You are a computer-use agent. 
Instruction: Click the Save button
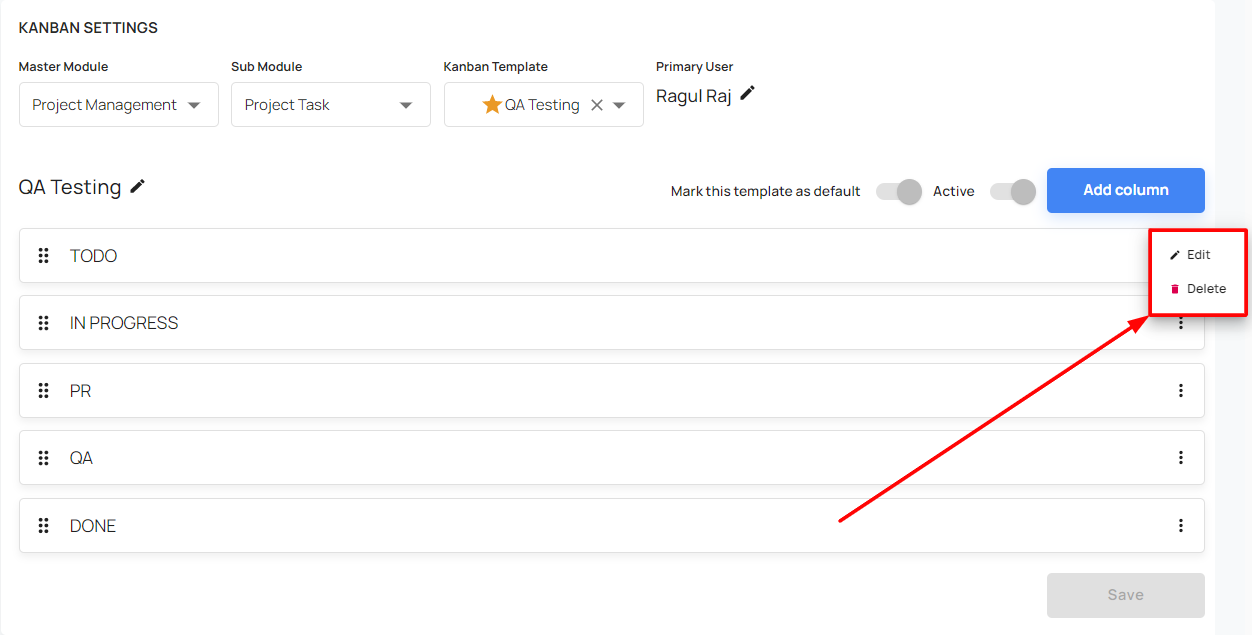point(1126,595)
